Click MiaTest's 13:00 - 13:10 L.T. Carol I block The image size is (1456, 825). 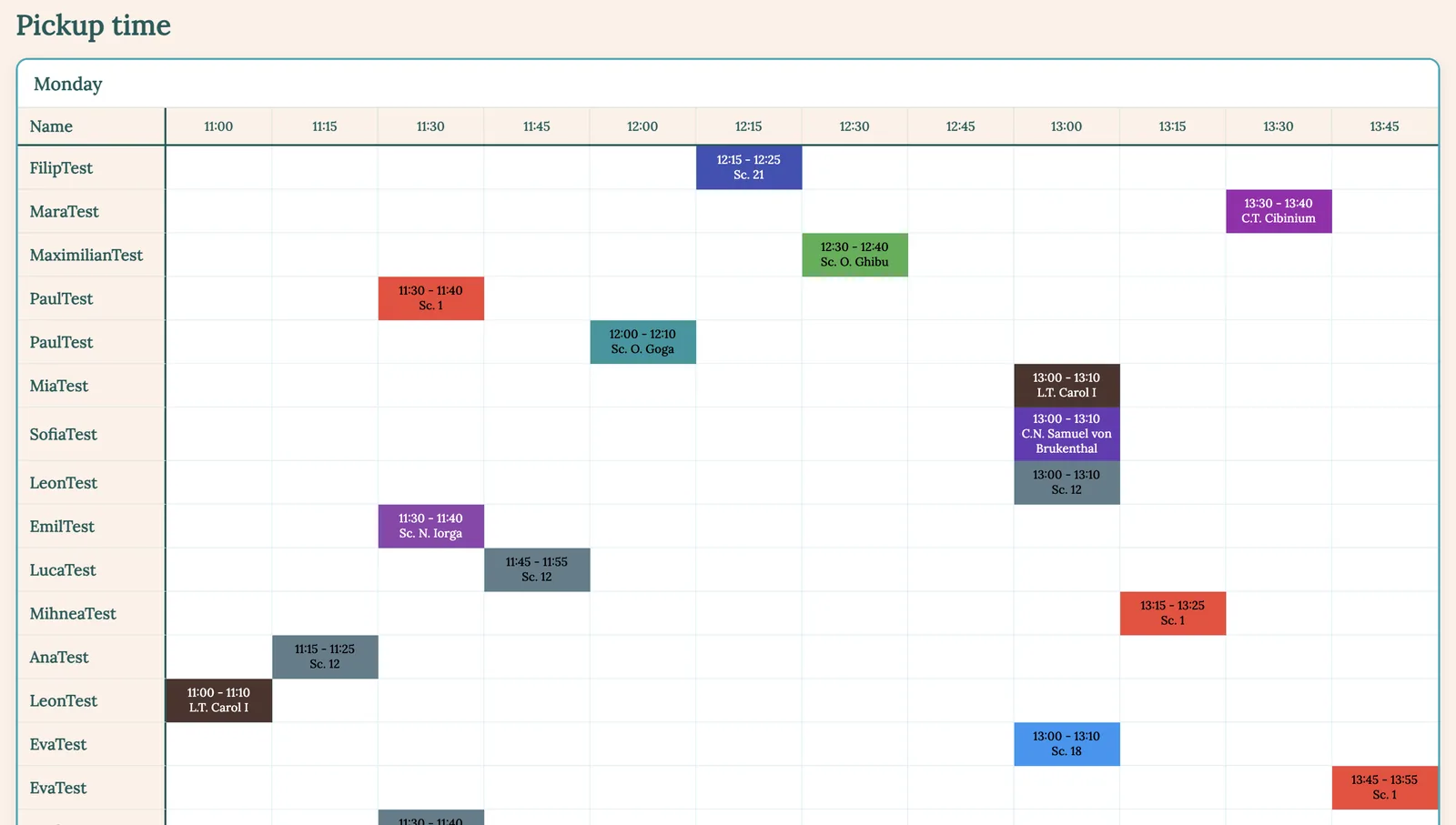(1067, 386)
